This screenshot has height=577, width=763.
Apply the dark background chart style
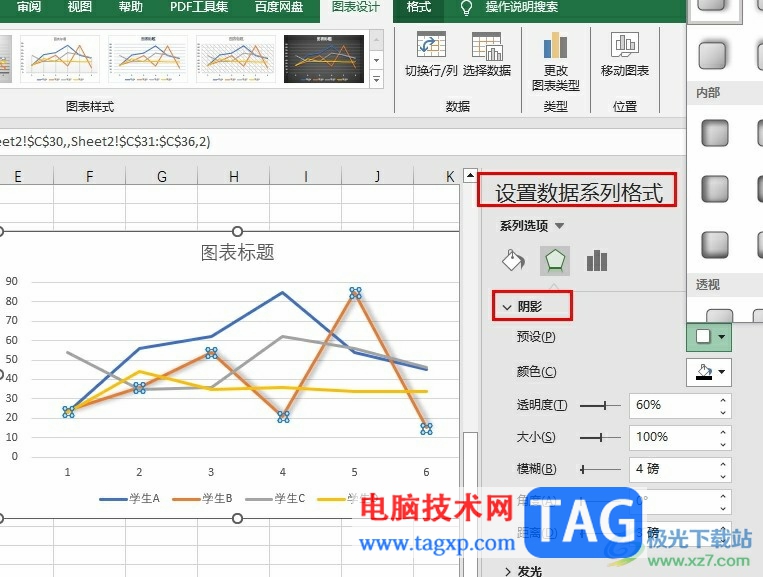coord(324,59)
